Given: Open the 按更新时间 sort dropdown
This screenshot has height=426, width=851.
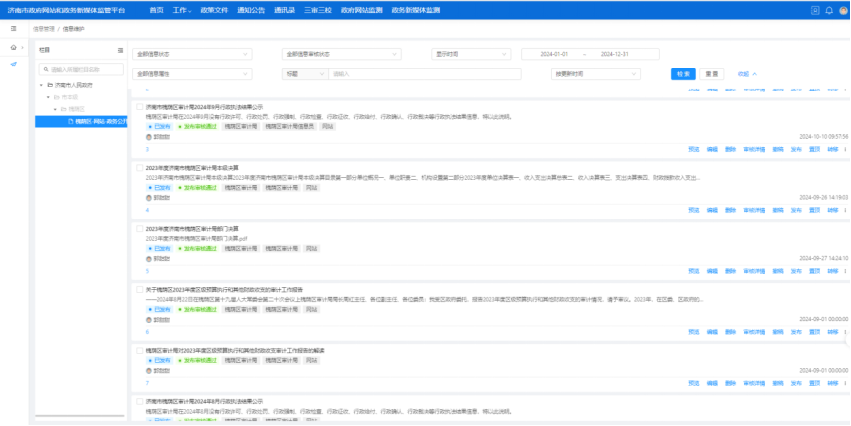Looking at the screenshot, I should point(596,73).
